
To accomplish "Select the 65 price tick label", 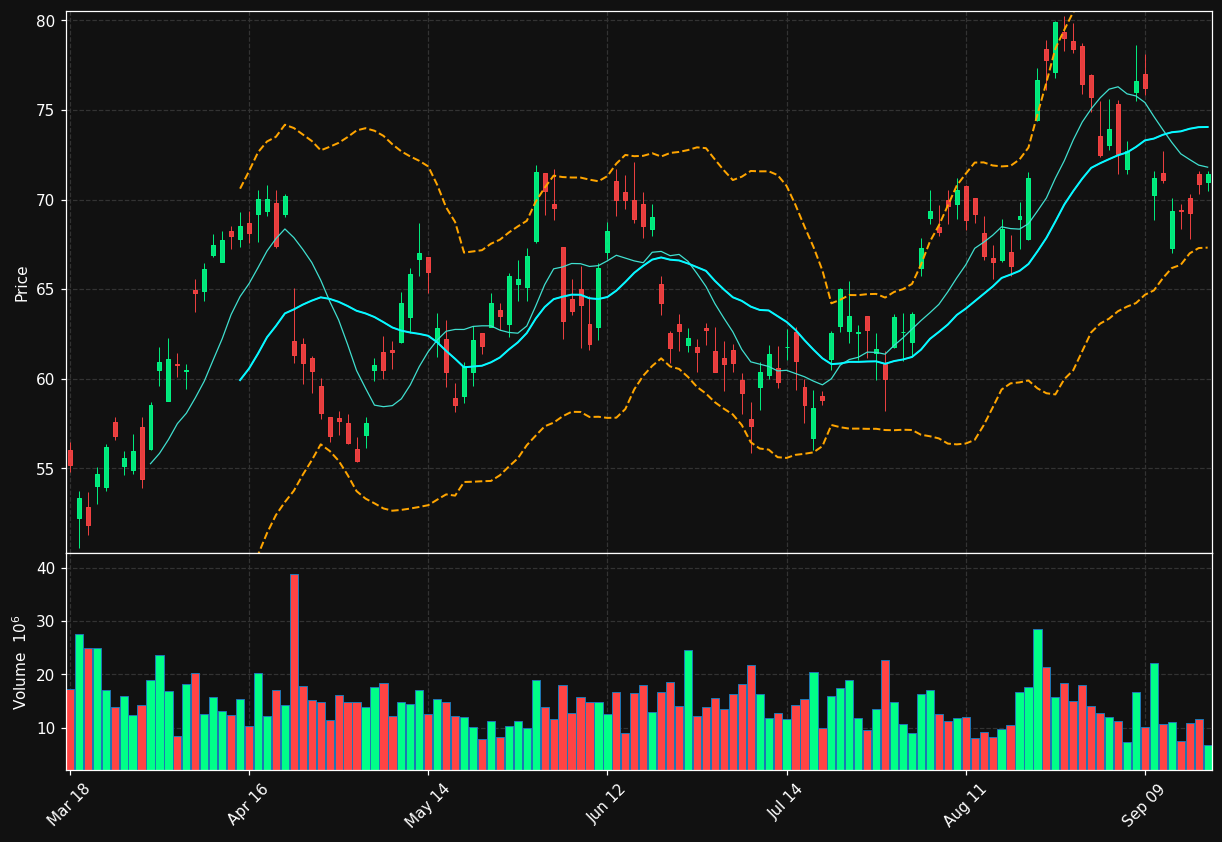I will (48, 290).
